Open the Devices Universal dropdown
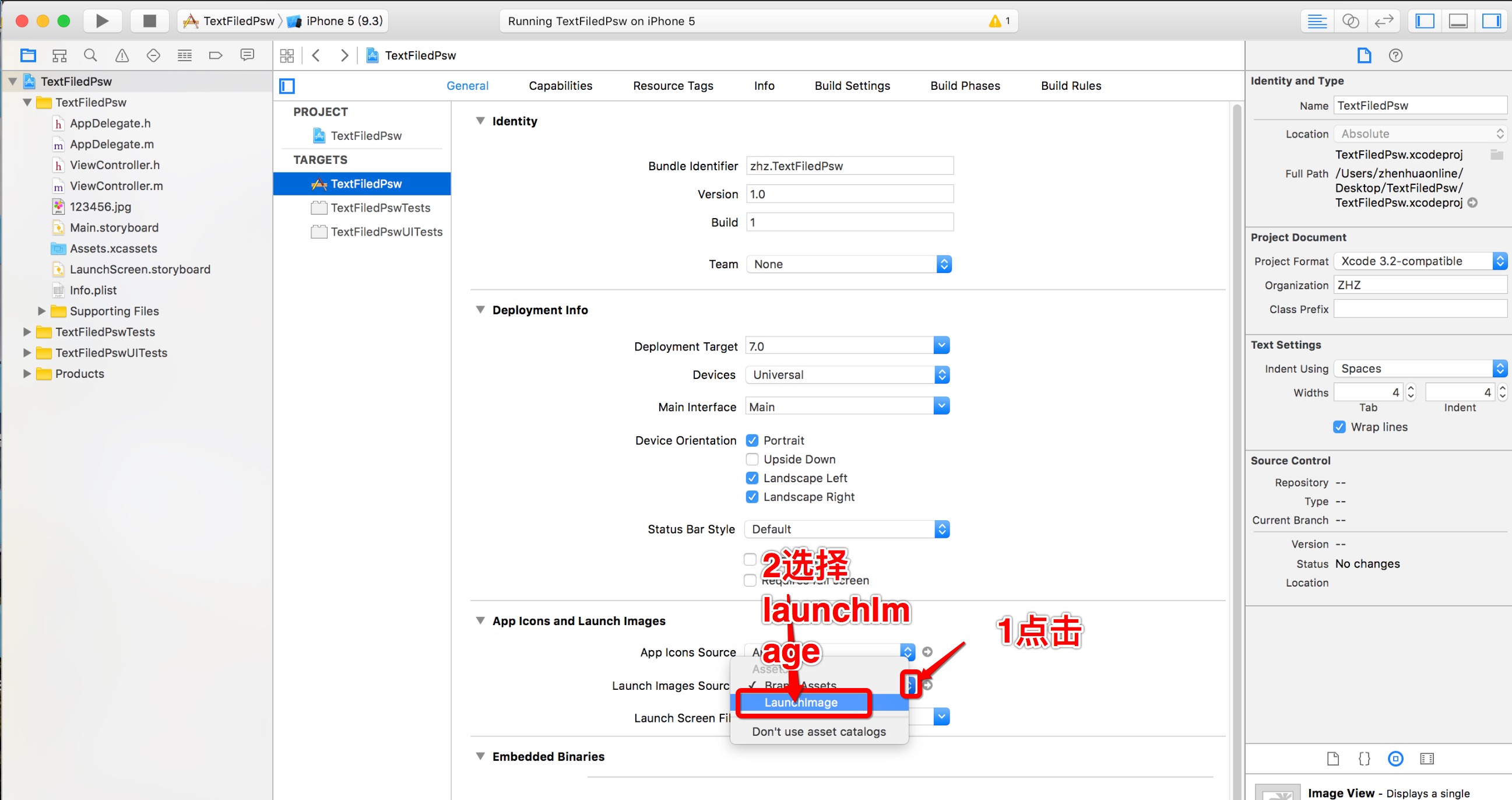The image size is (1512, 800). (x=848, y=375)
